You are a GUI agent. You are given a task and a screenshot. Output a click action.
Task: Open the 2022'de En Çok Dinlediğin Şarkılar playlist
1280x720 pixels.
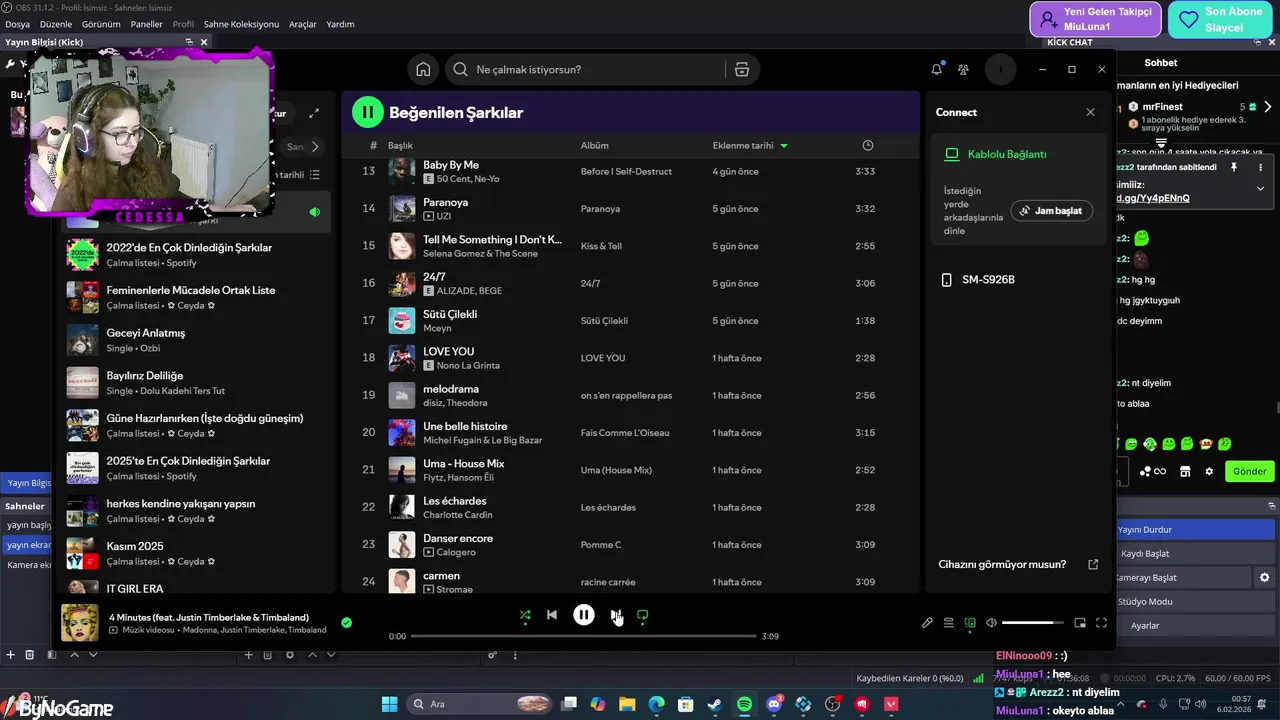[196, 254]
